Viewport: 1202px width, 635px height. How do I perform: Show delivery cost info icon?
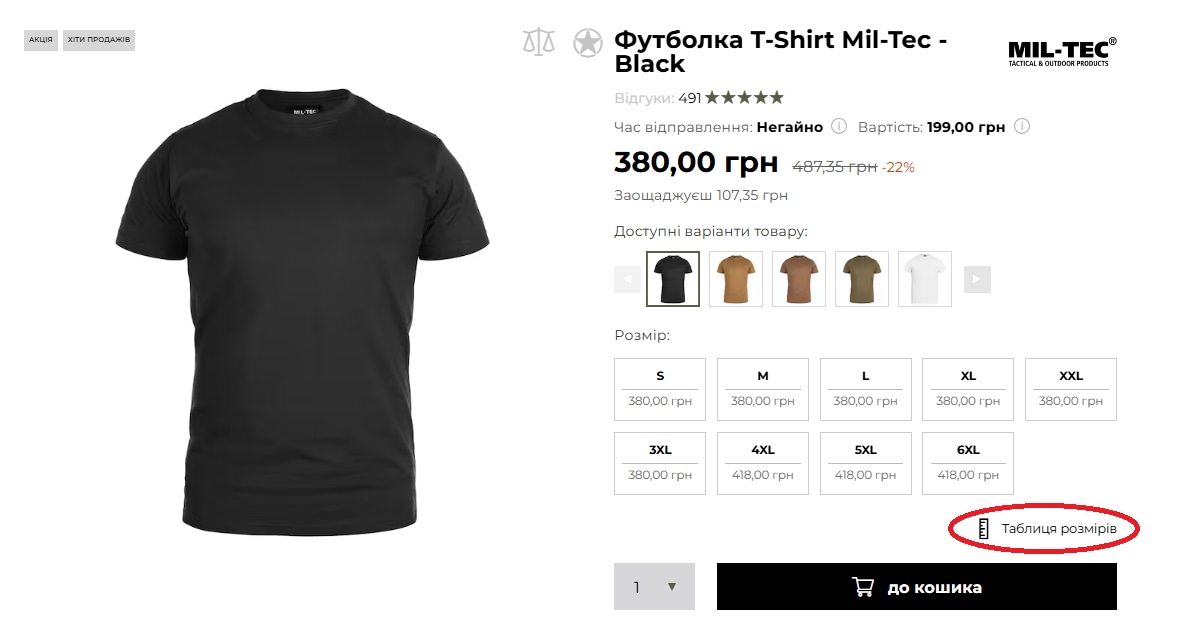pyautogui.click(x=1022, y=127)
